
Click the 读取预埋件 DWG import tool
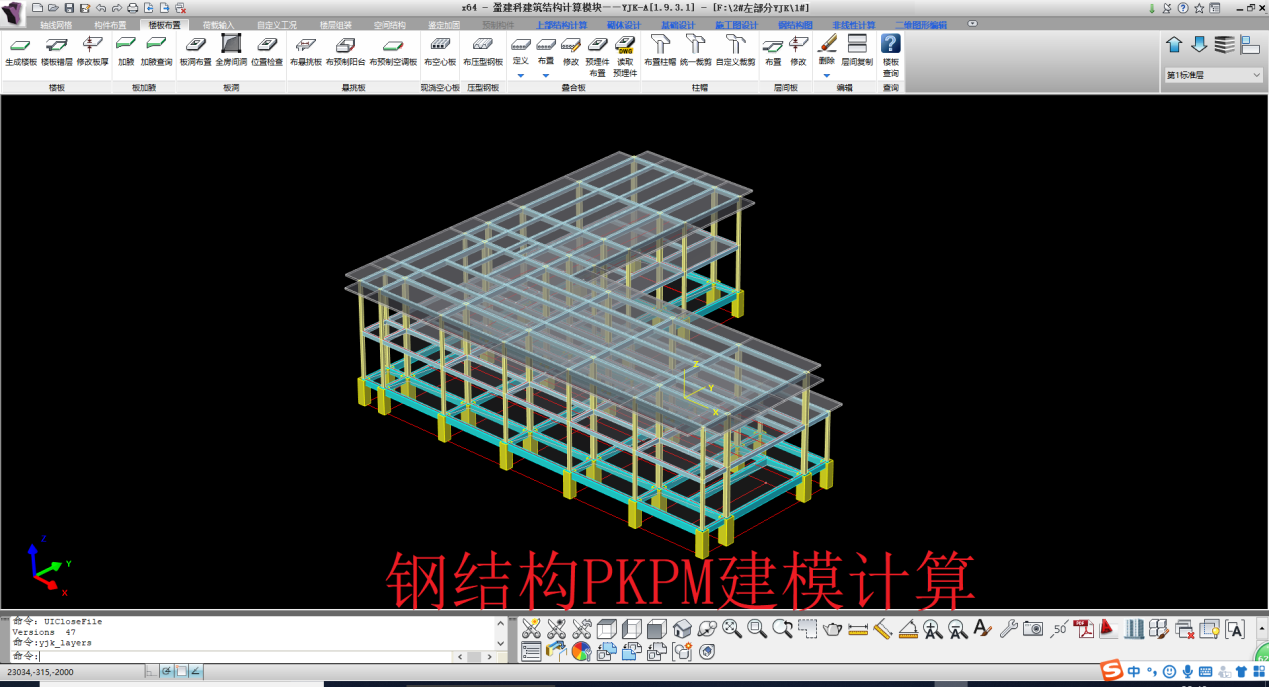625,56
